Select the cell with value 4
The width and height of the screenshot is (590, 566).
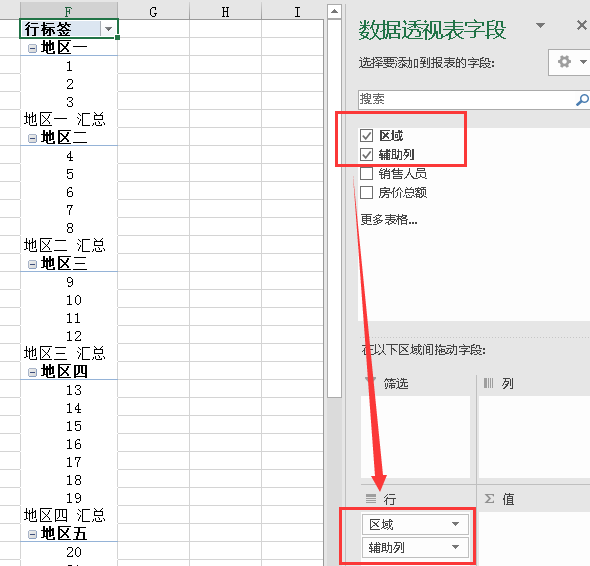(69, 156)
